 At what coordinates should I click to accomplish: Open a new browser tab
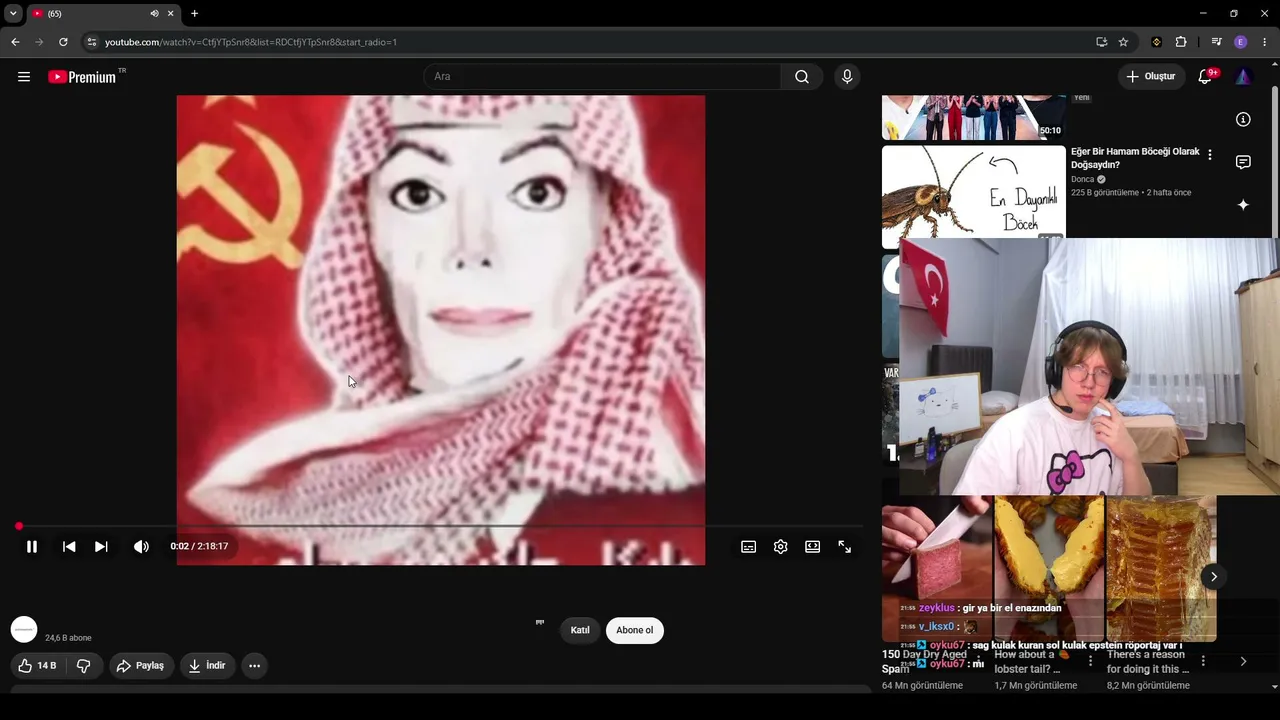click(x=195, y=14)
